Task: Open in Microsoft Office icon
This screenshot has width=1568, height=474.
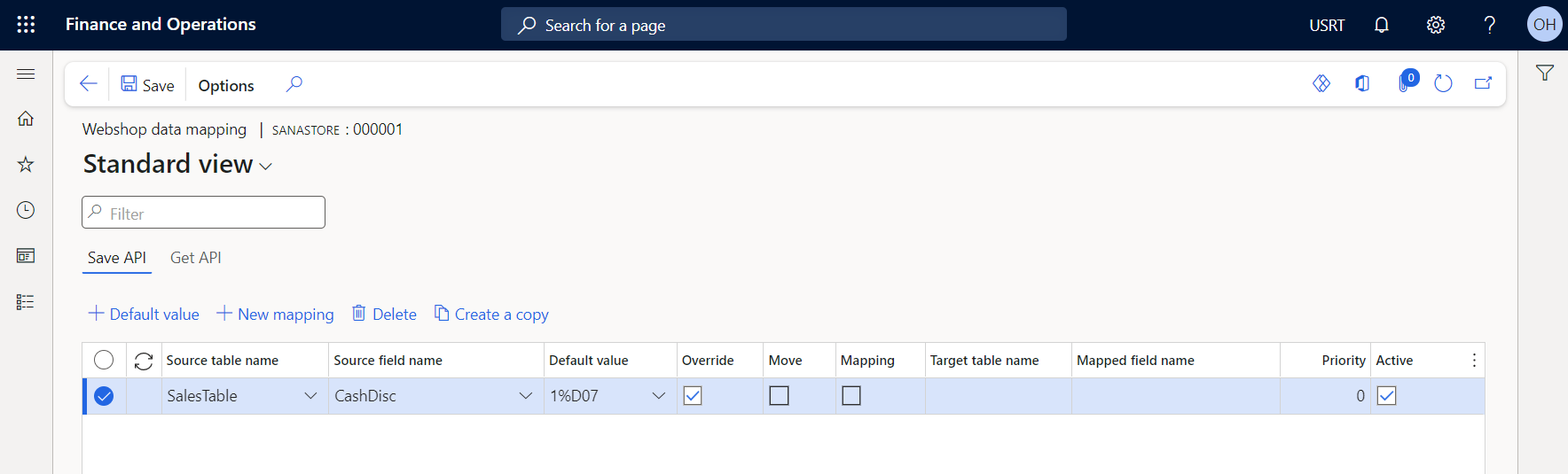Action: pos(1362,83)
